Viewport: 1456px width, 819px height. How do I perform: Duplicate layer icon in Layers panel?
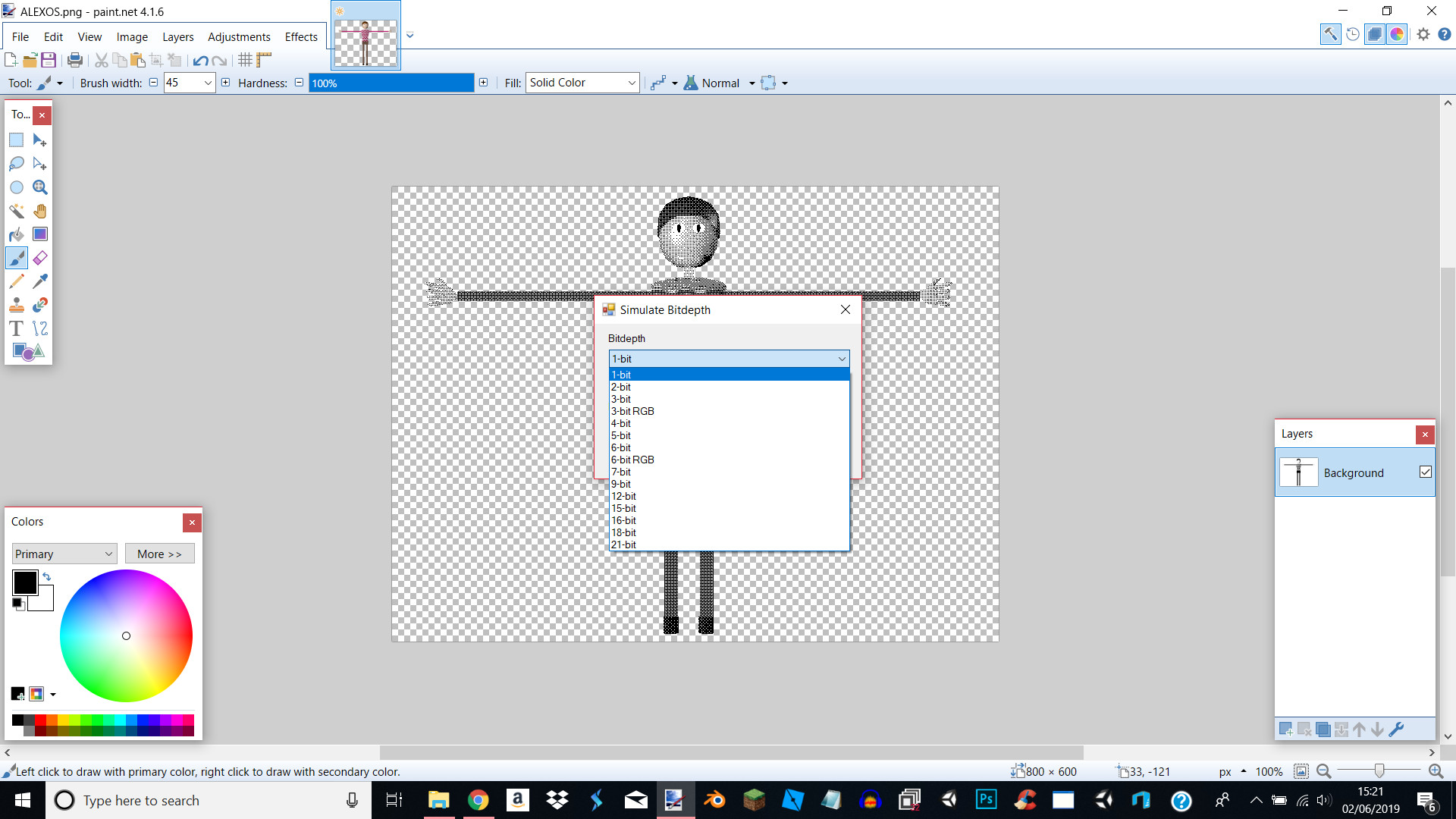(1323, 730)
